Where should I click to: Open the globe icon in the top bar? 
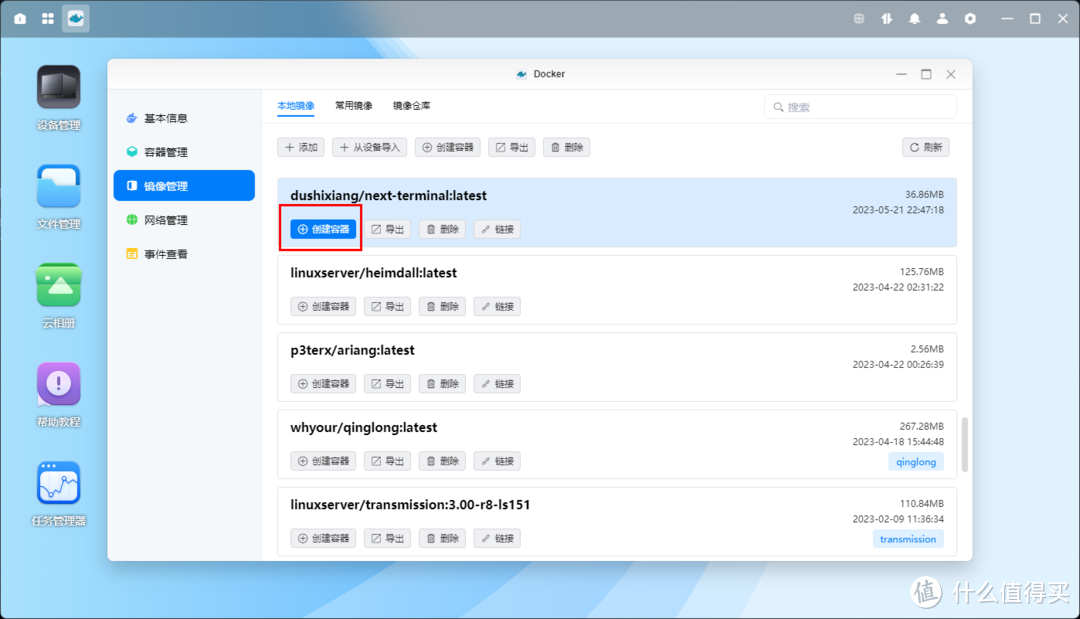coord(859,19)
